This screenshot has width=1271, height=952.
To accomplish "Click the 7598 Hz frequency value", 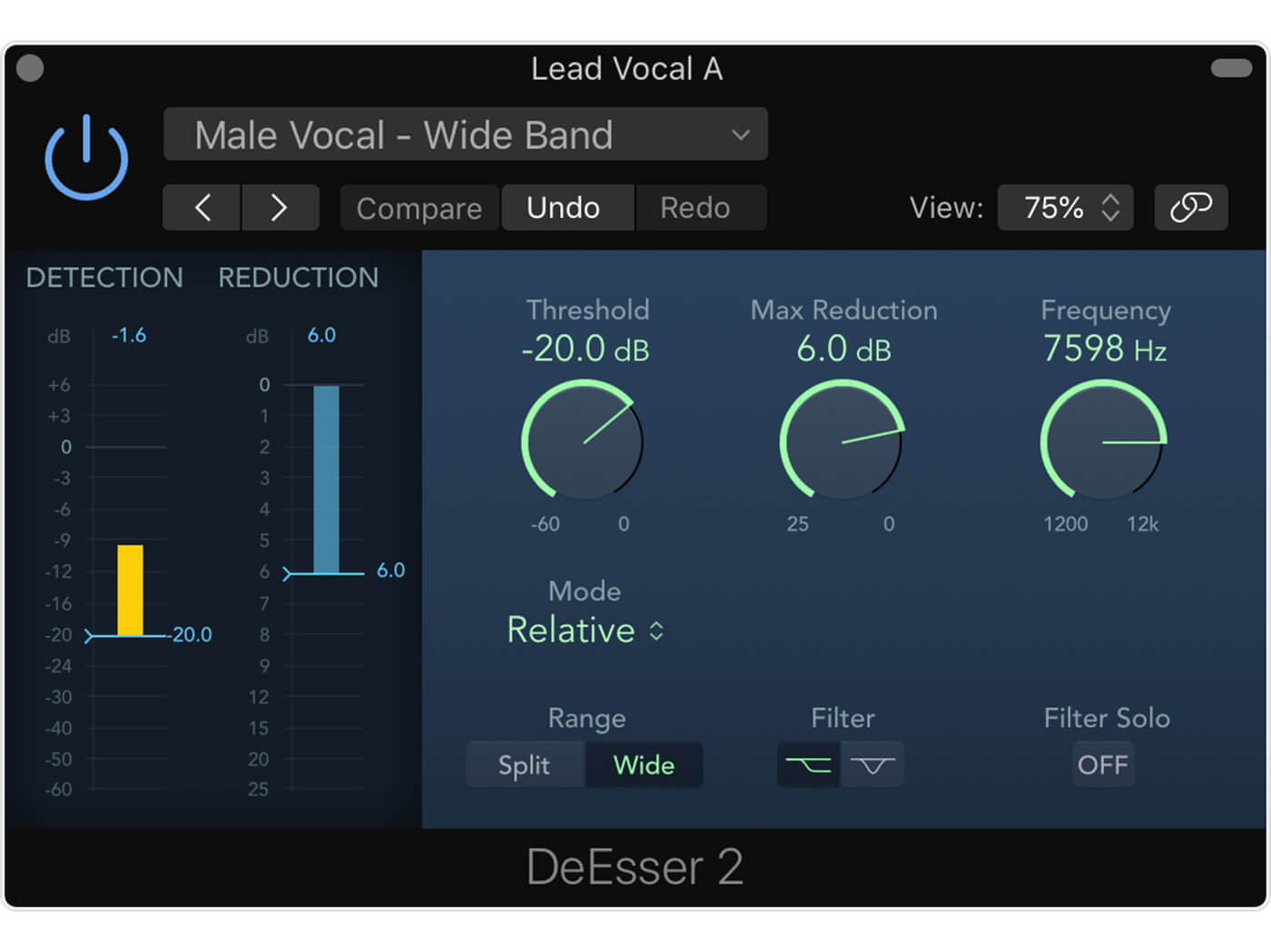I will tap(1105, 348).
